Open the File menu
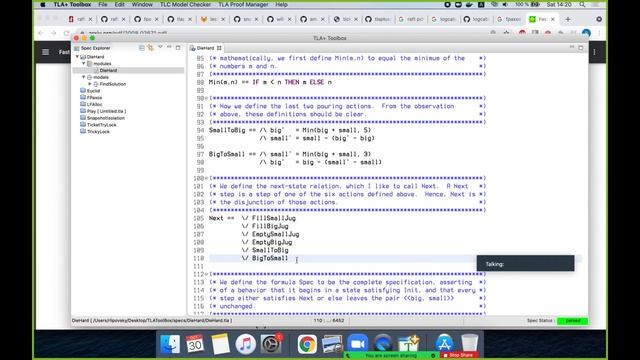640x360 pixels. coord(103,4)
